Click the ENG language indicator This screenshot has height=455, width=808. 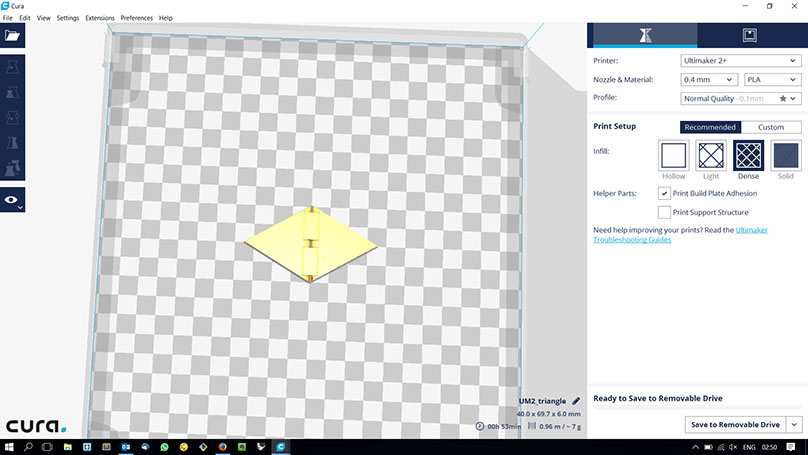pyautogui.click(x=749, y=447)
